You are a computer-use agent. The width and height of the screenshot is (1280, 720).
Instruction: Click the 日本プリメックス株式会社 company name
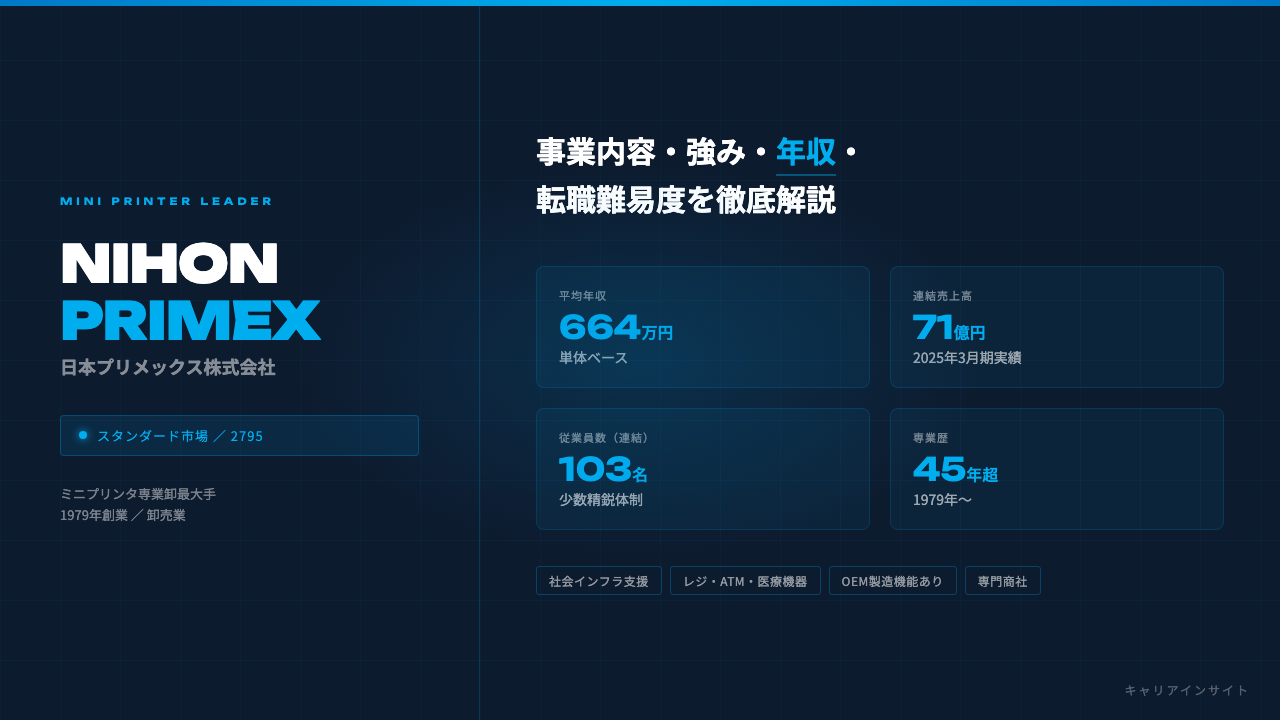(x=168, y=367)
